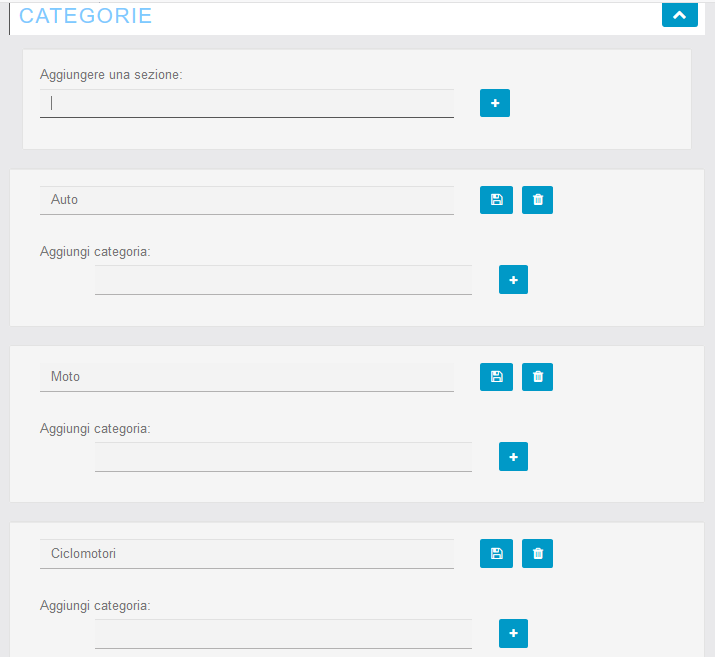Focus the 'Aggiungere una sezione' text field

(247, 103)
